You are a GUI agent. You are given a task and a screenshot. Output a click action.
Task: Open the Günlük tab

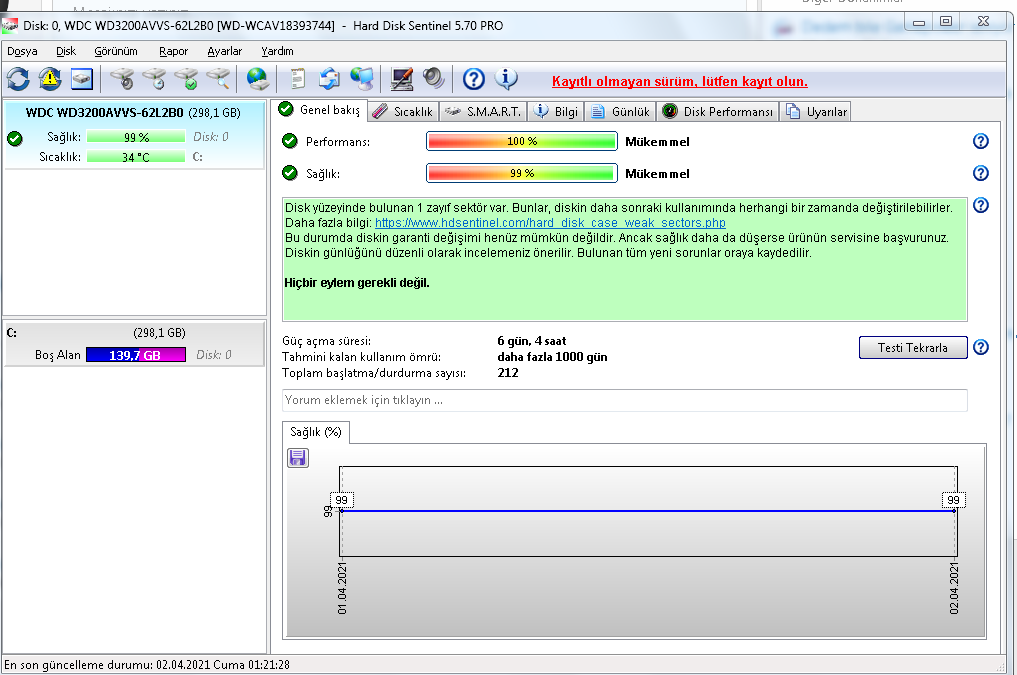(620, 112)
